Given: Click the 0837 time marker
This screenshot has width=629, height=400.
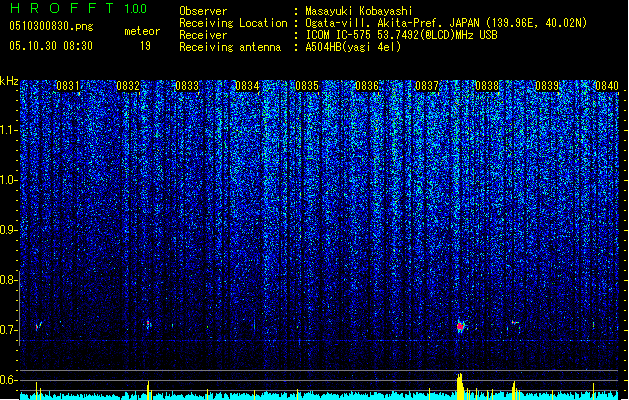Looking at the screenshot, I should pos(427,86).
